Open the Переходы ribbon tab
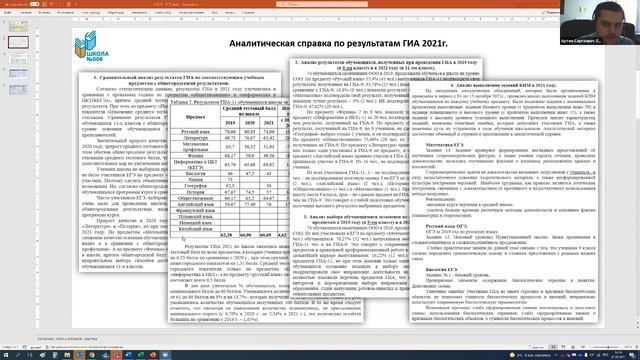640x360 pixels. tap(116, 13)
